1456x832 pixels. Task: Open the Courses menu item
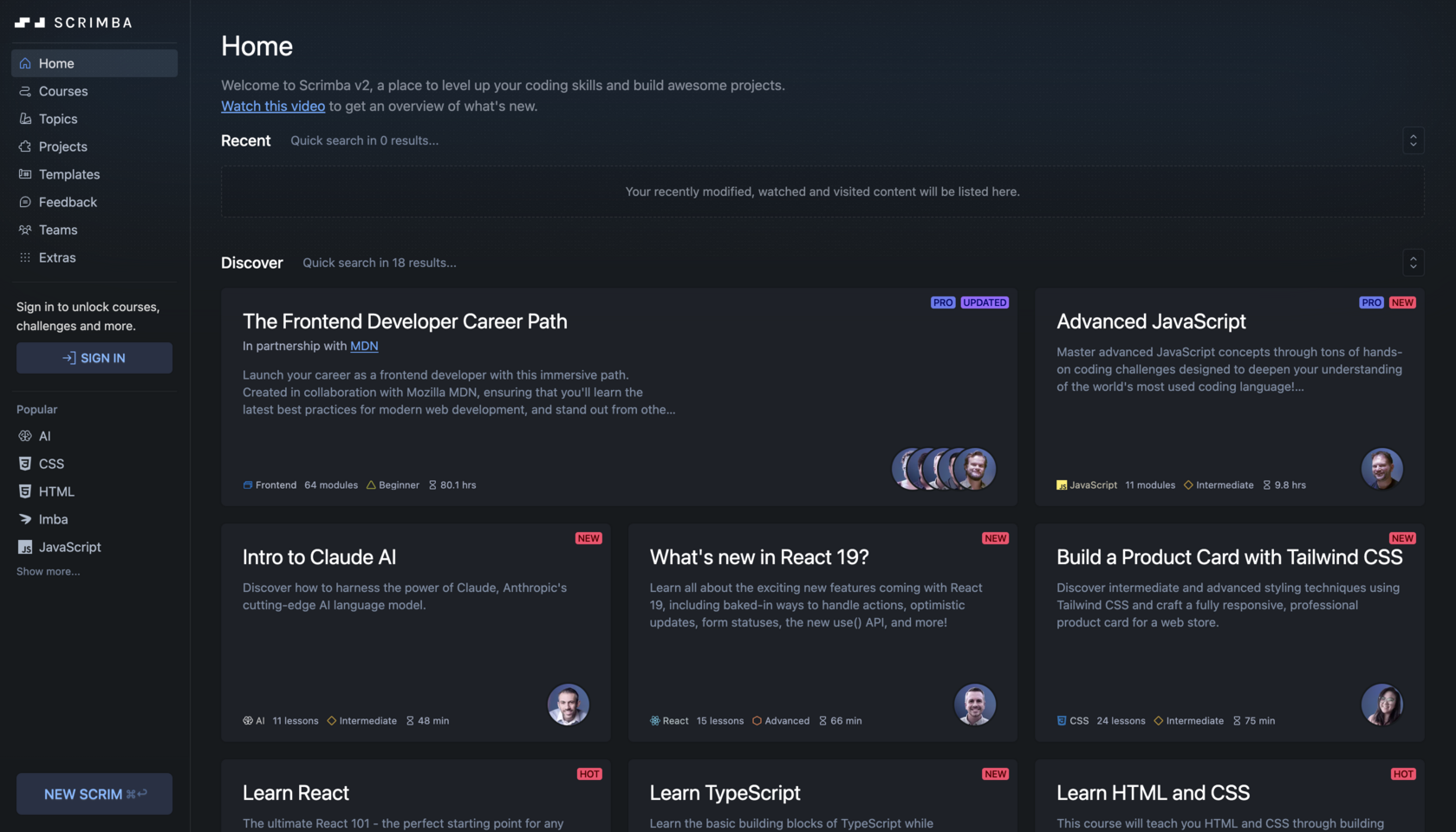pos(94,91)
